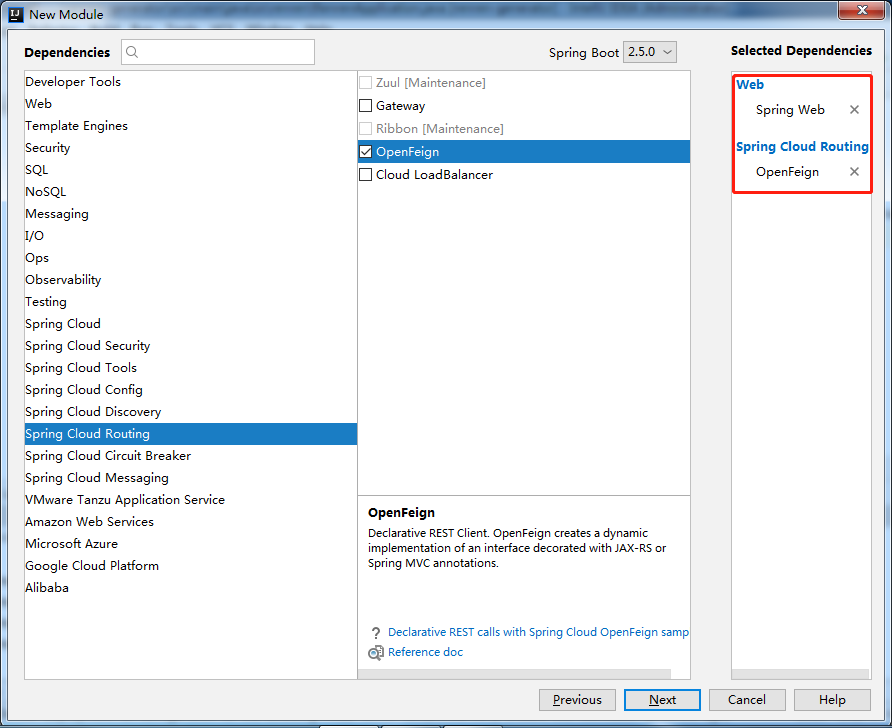Select Web category

[191, 104]
